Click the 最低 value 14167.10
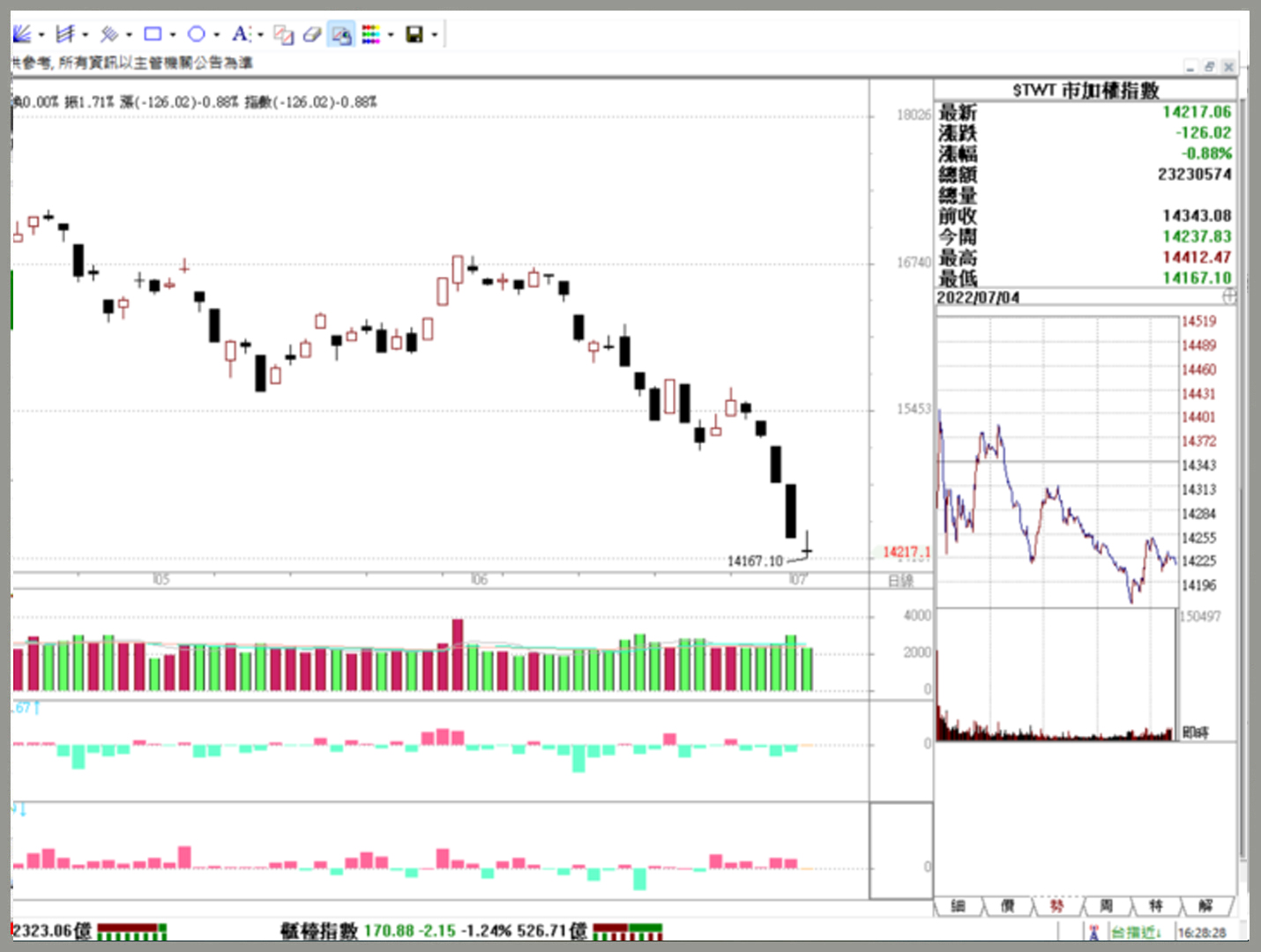The width and height of the screenshot is (1261, 952). [1197, 278]
